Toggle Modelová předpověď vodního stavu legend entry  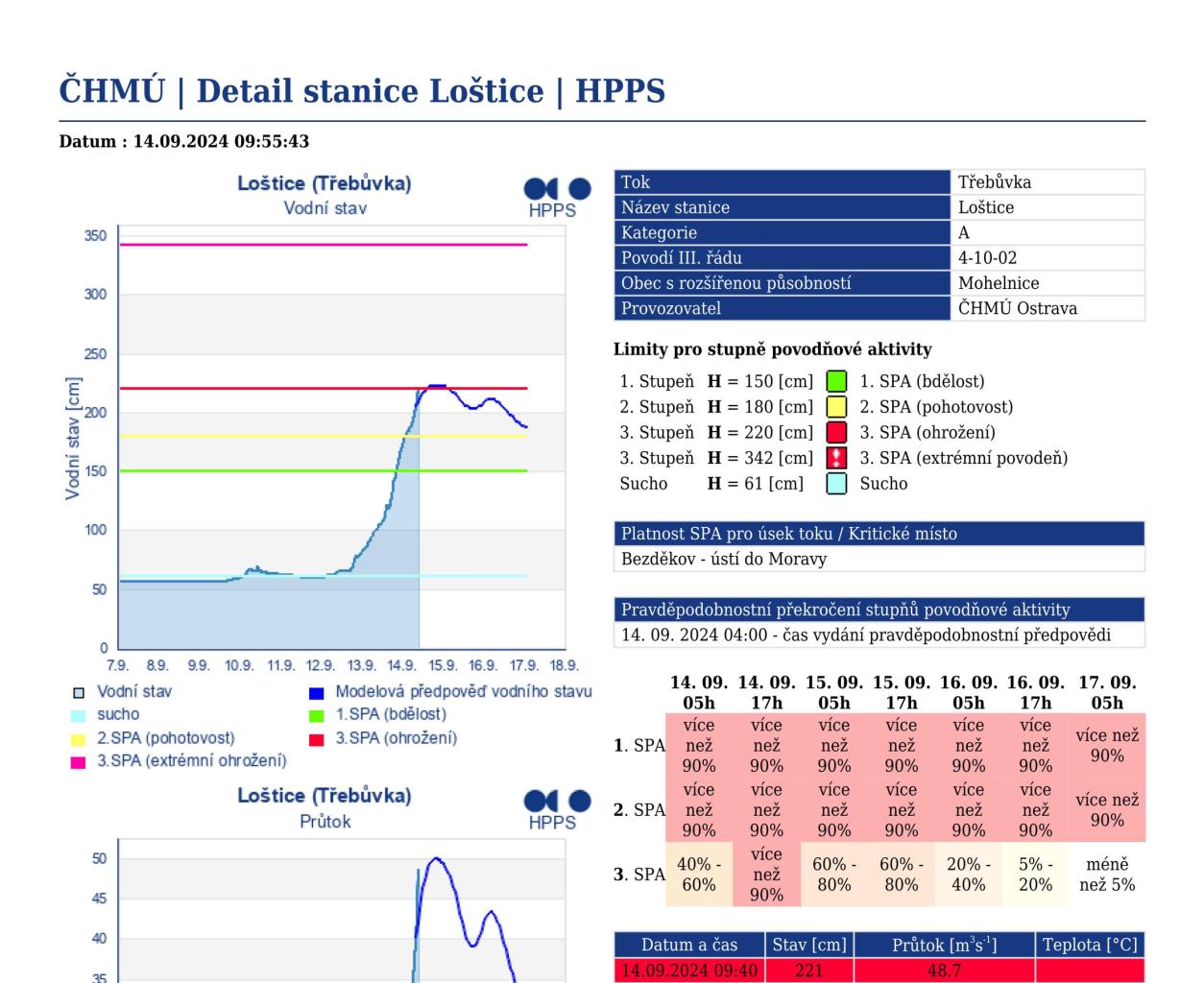click(463, 691)
